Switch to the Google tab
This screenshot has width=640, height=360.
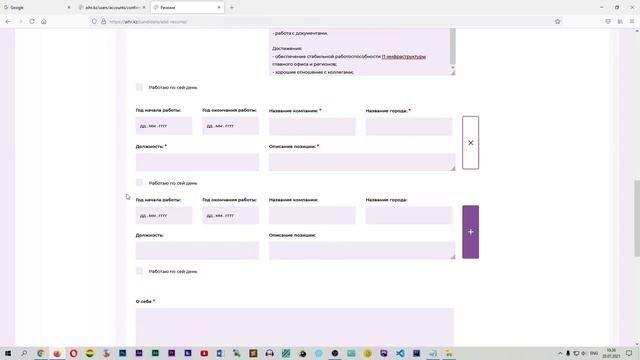37,7
